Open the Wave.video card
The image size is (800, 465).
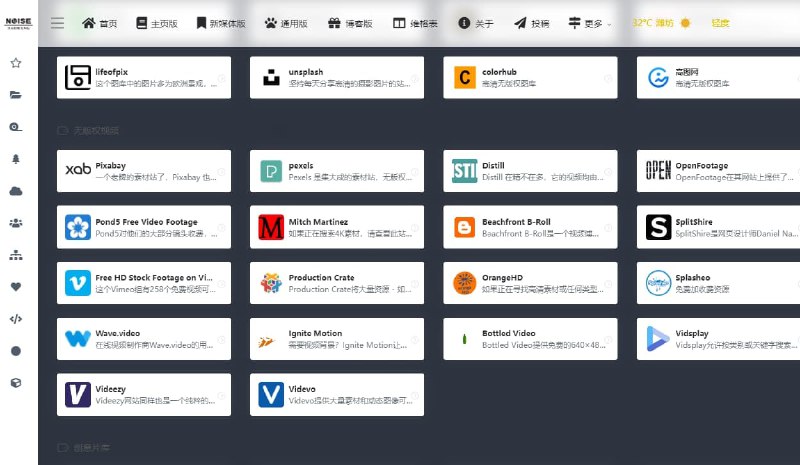pos(144,339)
